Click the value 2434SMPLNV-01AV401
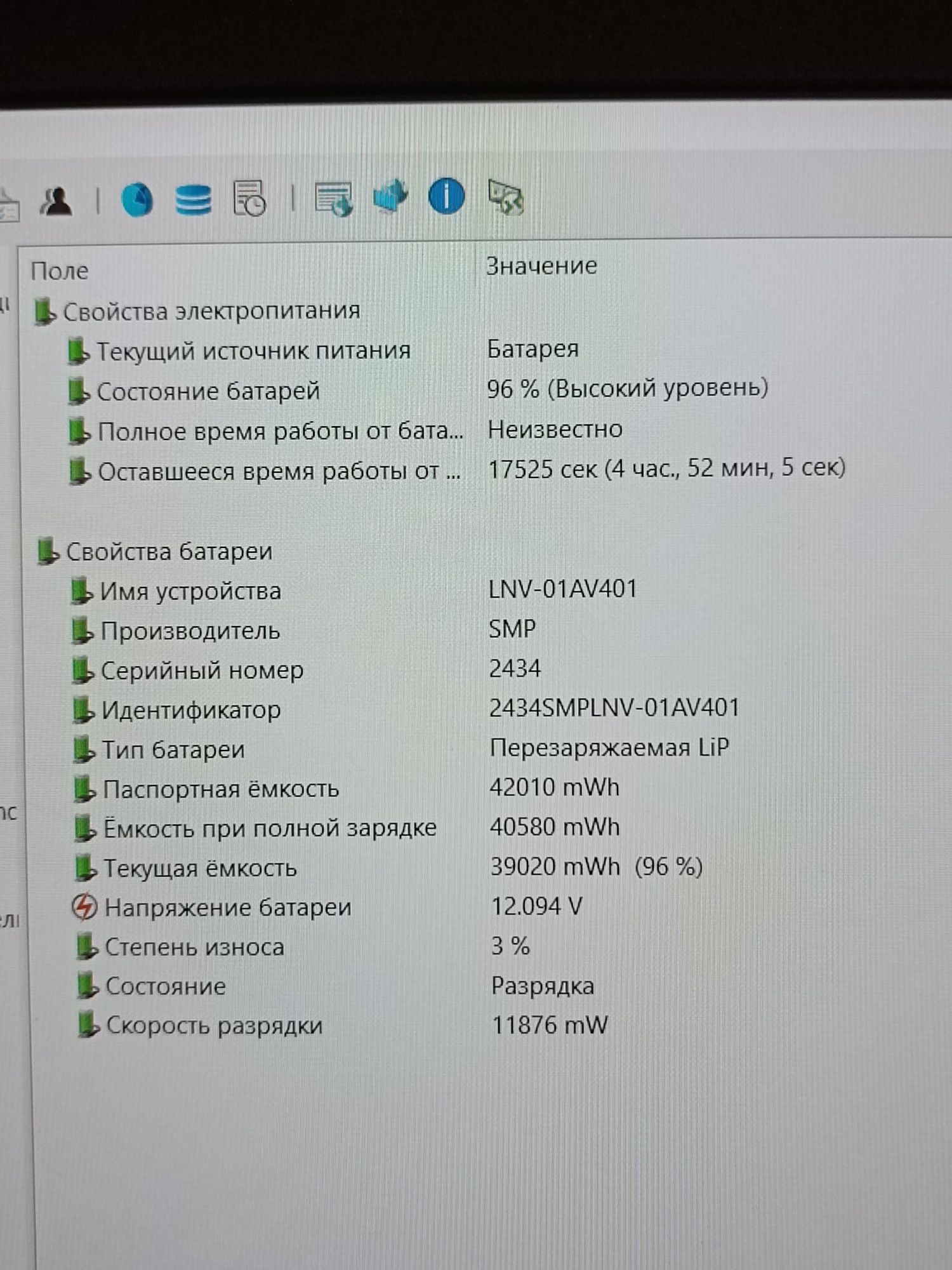The width and height of the screenshot is (952, 1270). pyautogui.click(x=614, y=708)
